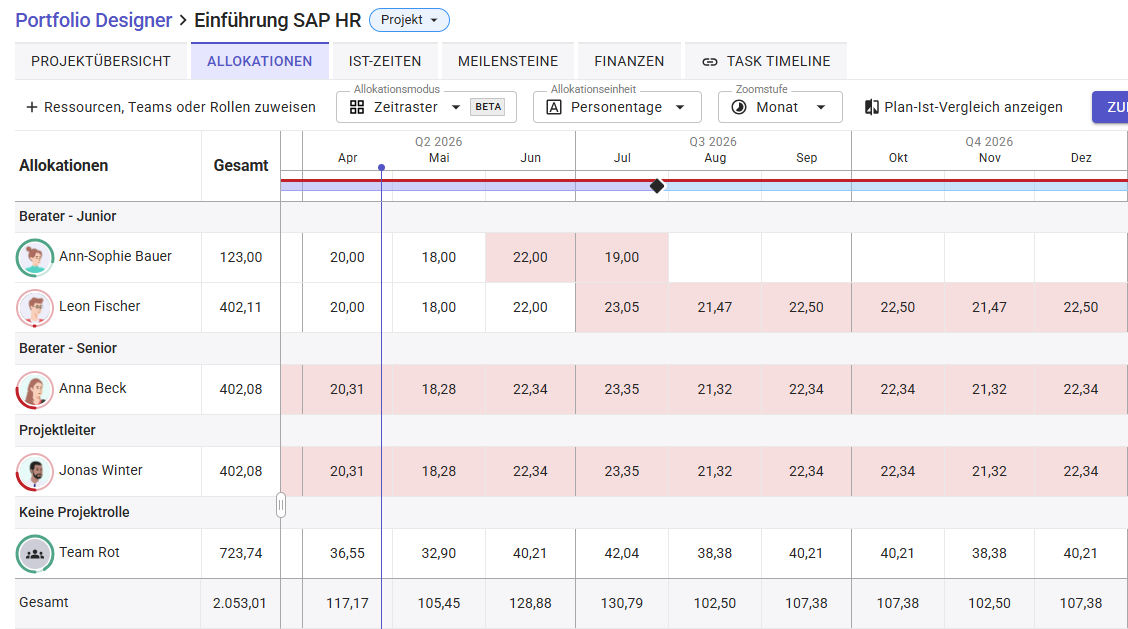
Task: Click the Jul total 130,79
Action: [x=622, y=603]
